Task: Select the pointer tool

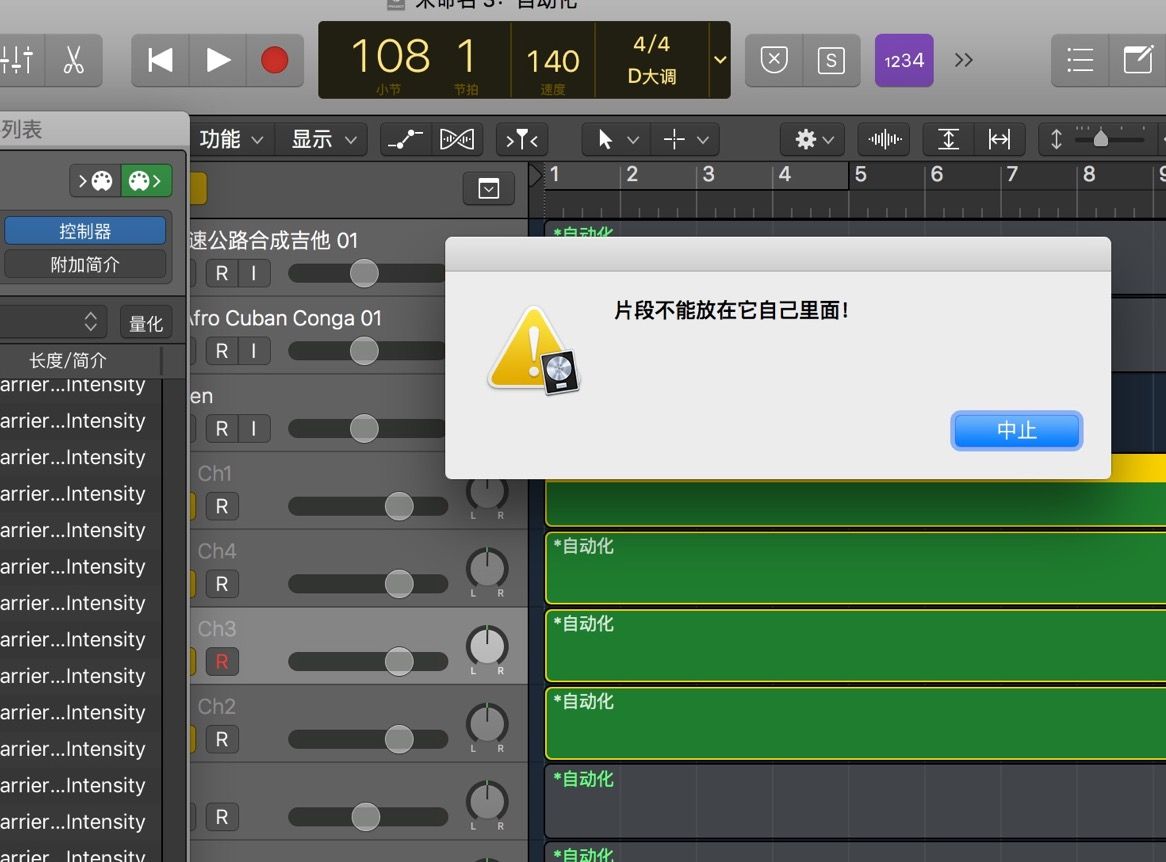Action: coord(605,139)
